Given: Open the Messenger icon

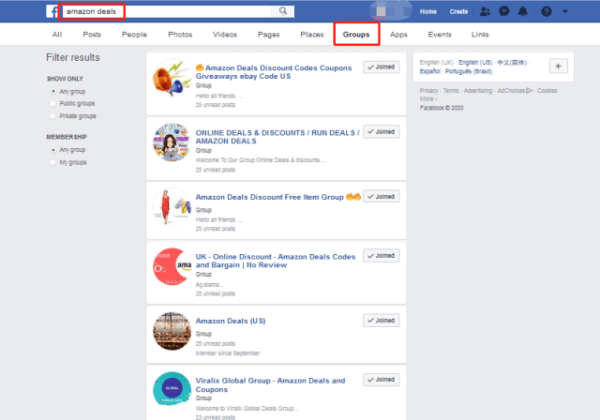Looking at the screenshot, I should pyautogui.click(x=504, y=11).
